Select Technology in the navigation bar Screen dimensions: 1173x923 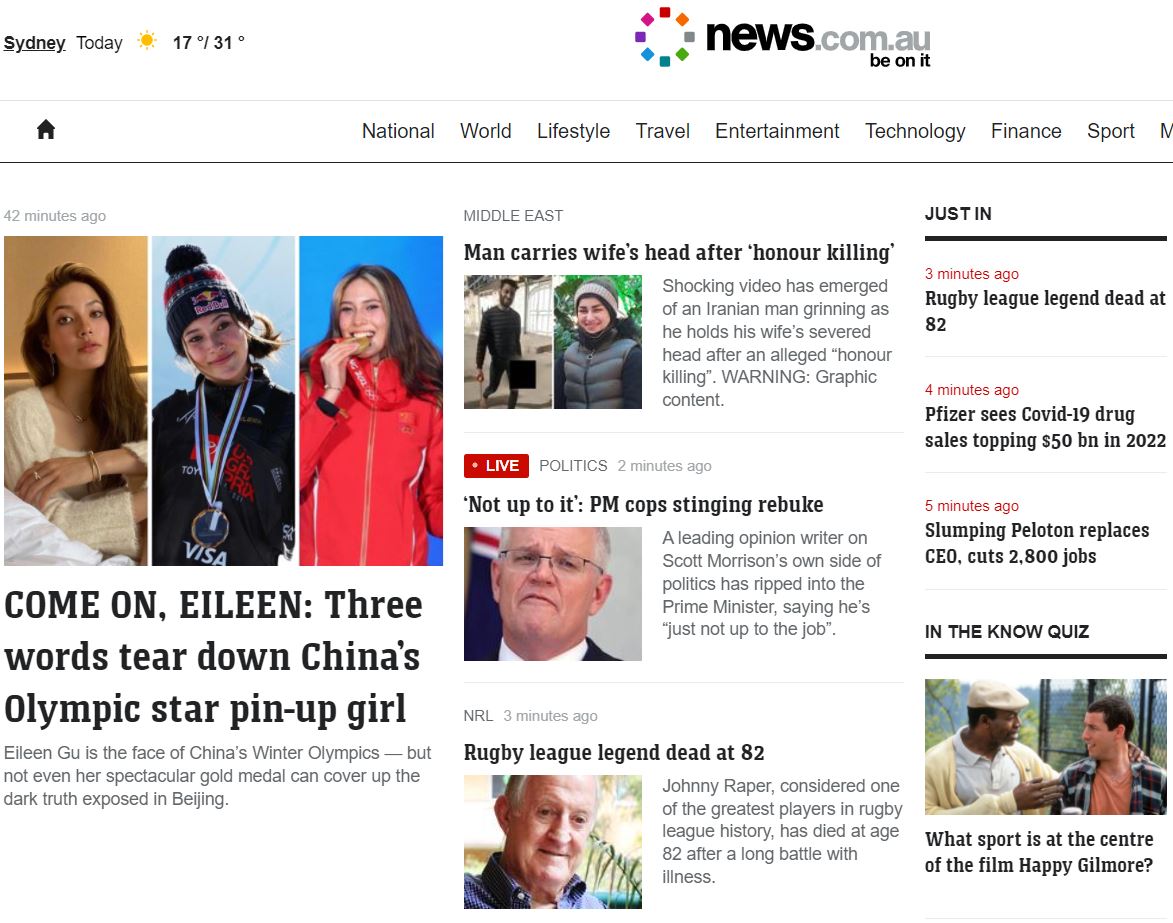(915, 131)
